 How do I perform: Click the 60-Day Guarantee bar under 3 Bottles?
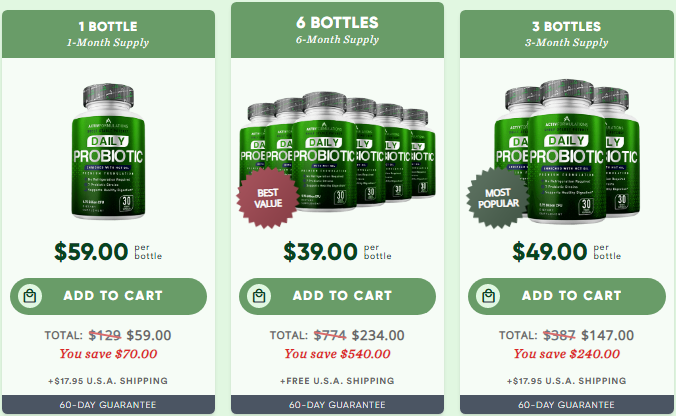(567, 405)
